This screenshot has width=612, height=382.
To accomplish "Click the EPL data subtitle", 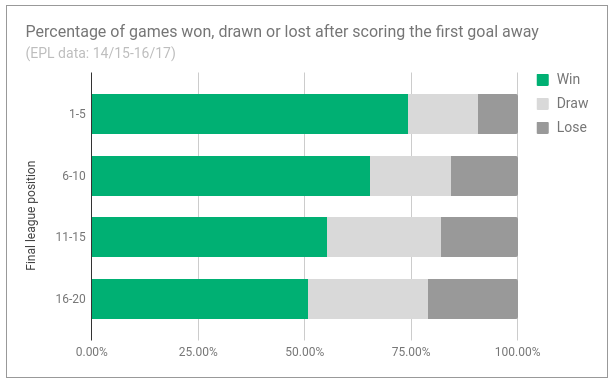I will coord(101,53).
